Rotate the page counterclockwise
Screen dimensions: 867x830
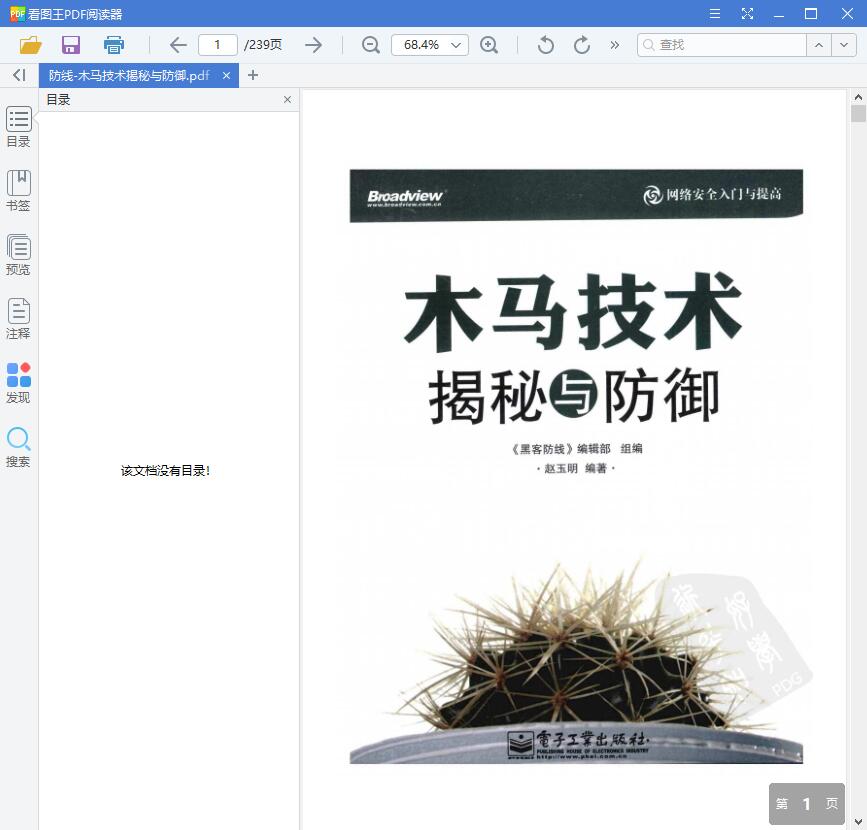click(545, 45)
